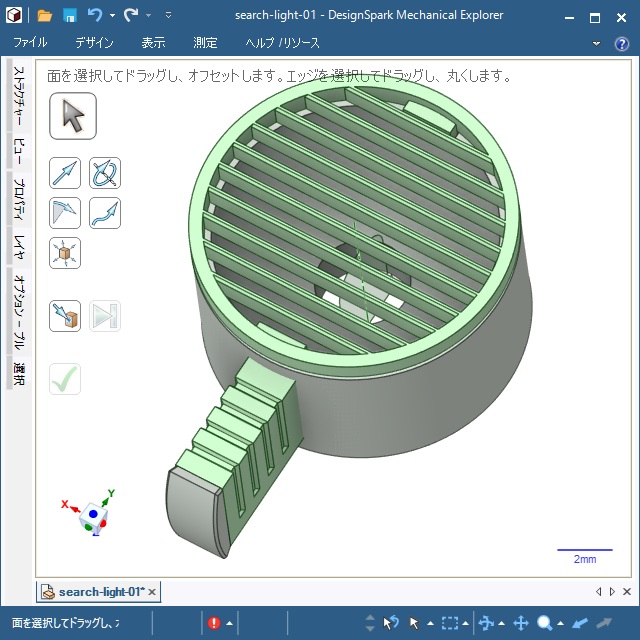Open the デザイン ribbon tab
This screenshot has width=640, height=640.
[x=94, y=43]
